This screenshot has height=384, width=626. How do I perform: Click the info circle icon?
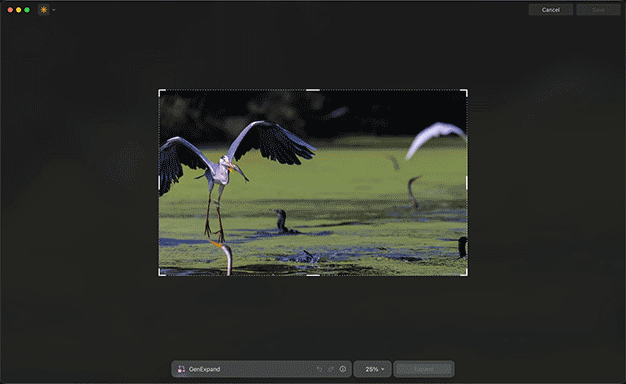pos(343,369)
